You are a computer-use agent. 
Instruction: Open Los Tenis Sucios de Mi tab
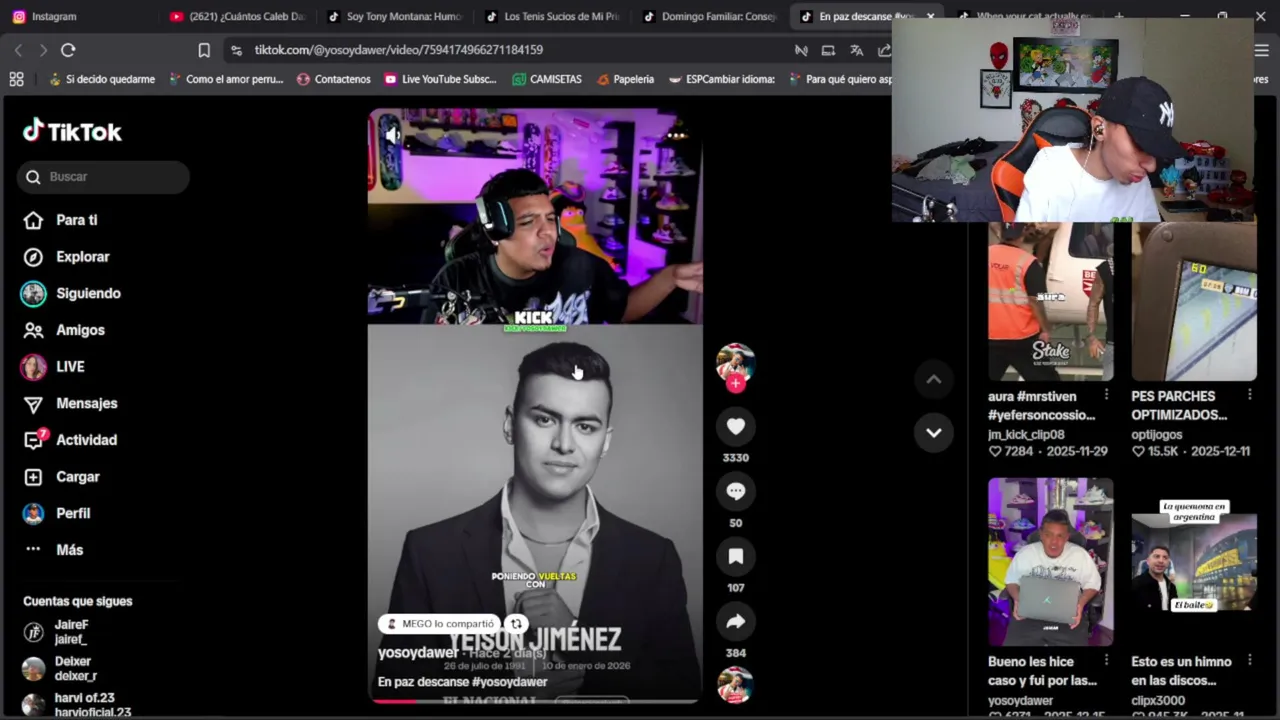tap(552, 16)
